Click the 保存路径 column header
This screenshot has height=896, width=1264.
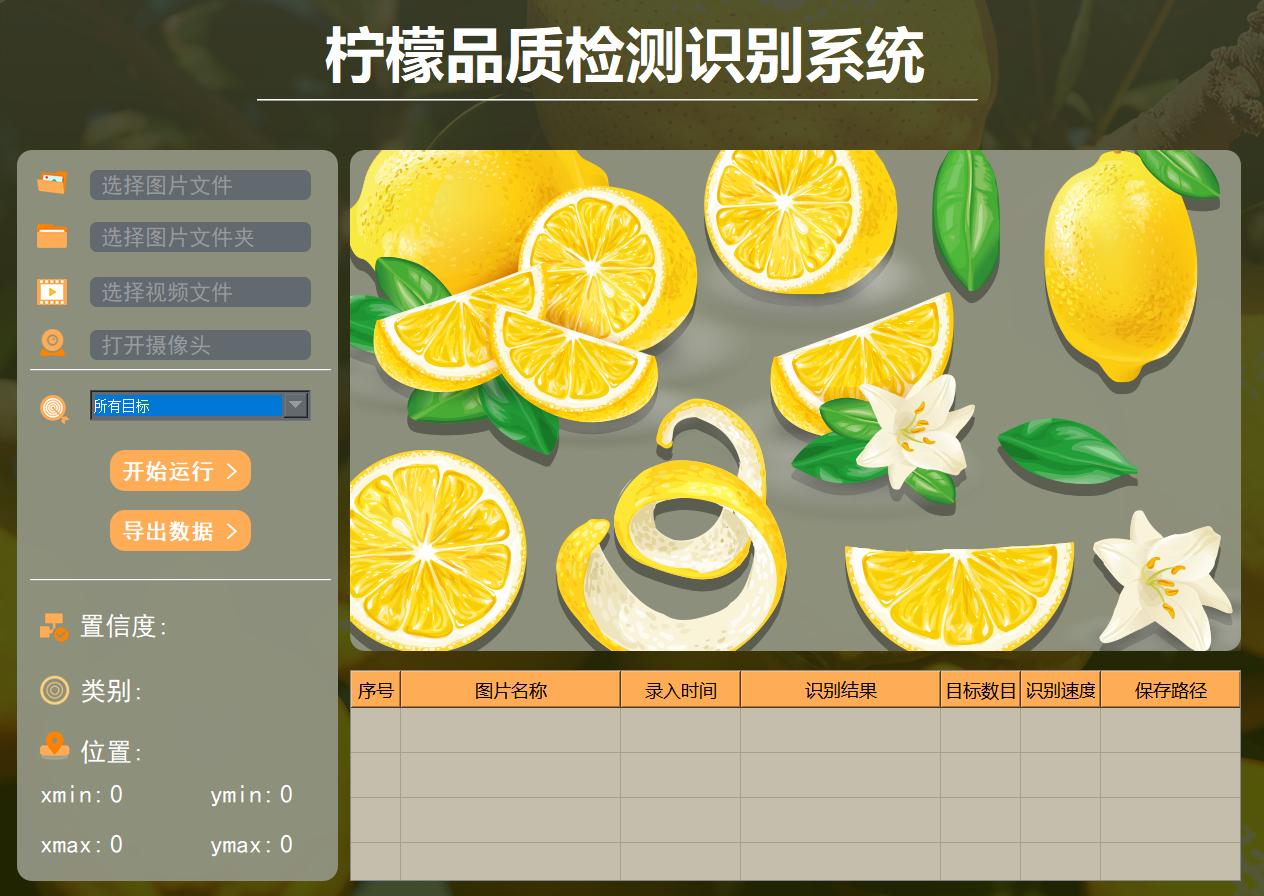click(1170, 690)
